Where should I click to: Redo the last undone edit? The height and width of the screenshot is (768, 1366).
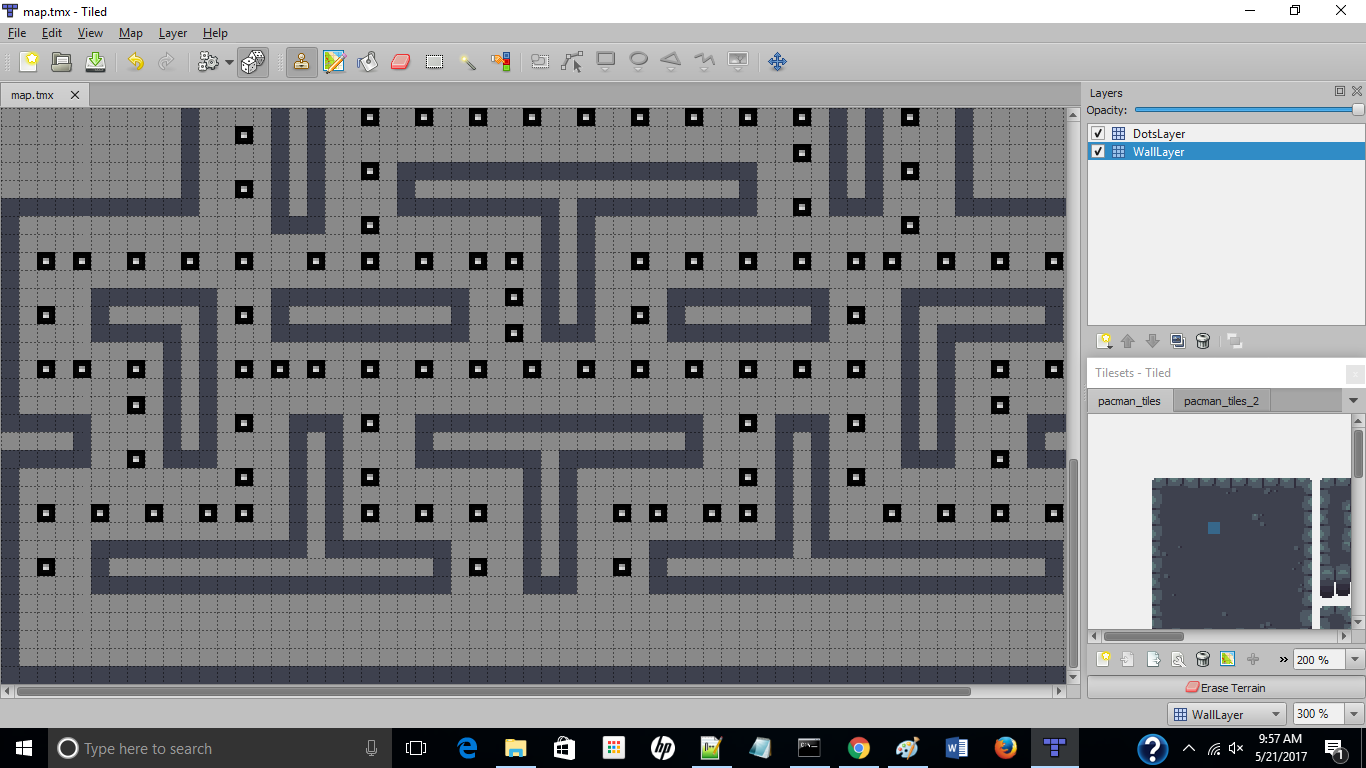167,62
